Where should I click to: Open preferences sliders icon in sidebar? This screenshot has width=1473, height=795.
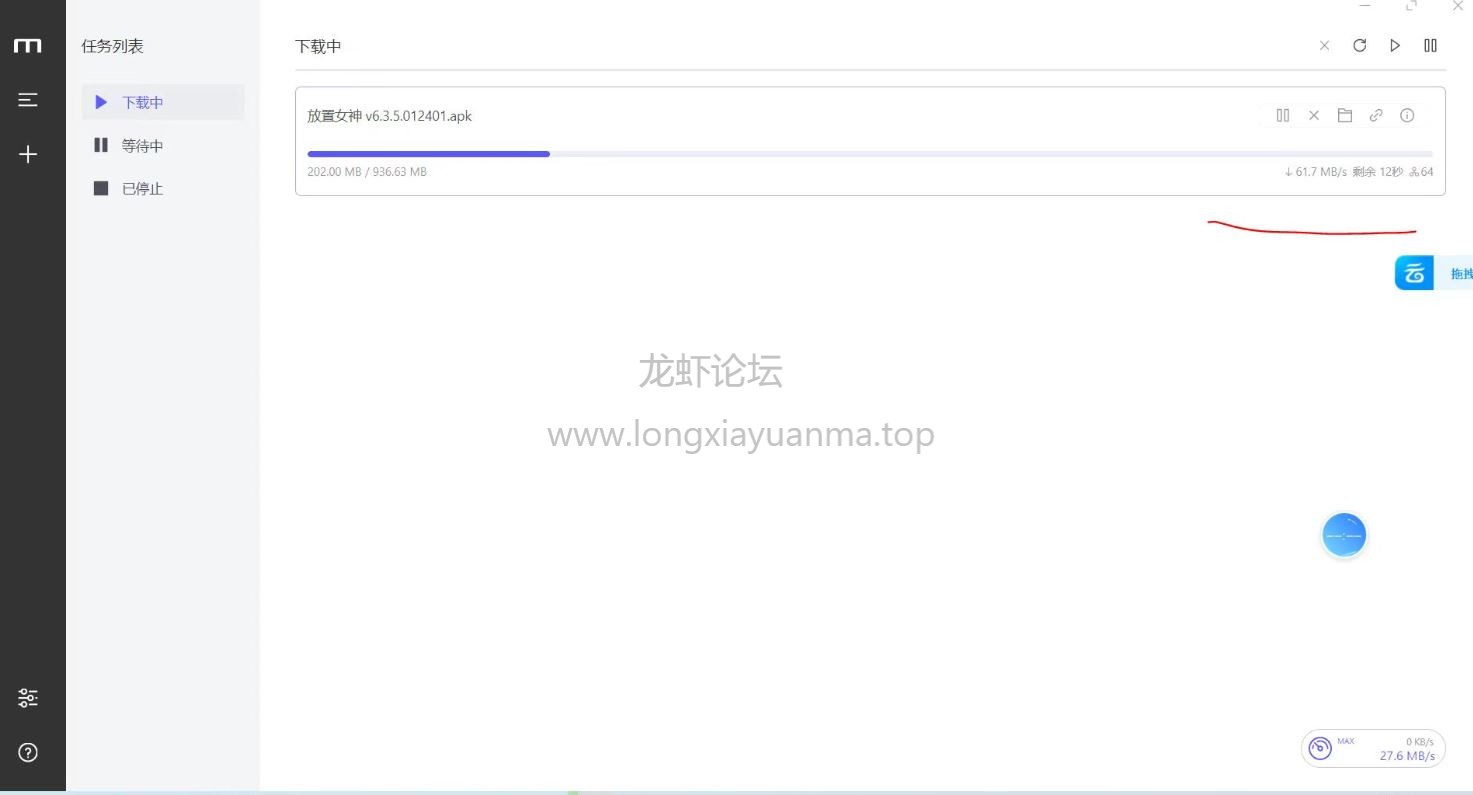click(x=28, y=698)
